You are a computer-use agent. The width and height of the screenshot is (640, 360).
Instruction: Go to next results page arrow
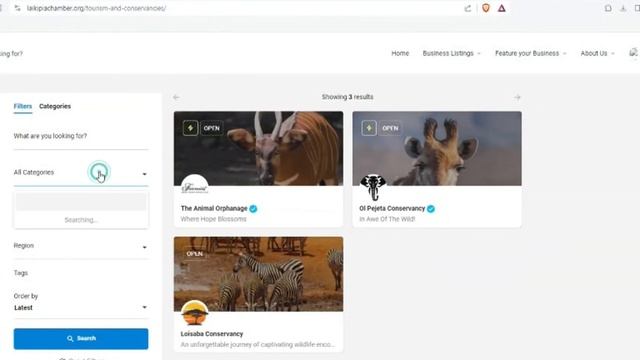(x=517, y=97)
